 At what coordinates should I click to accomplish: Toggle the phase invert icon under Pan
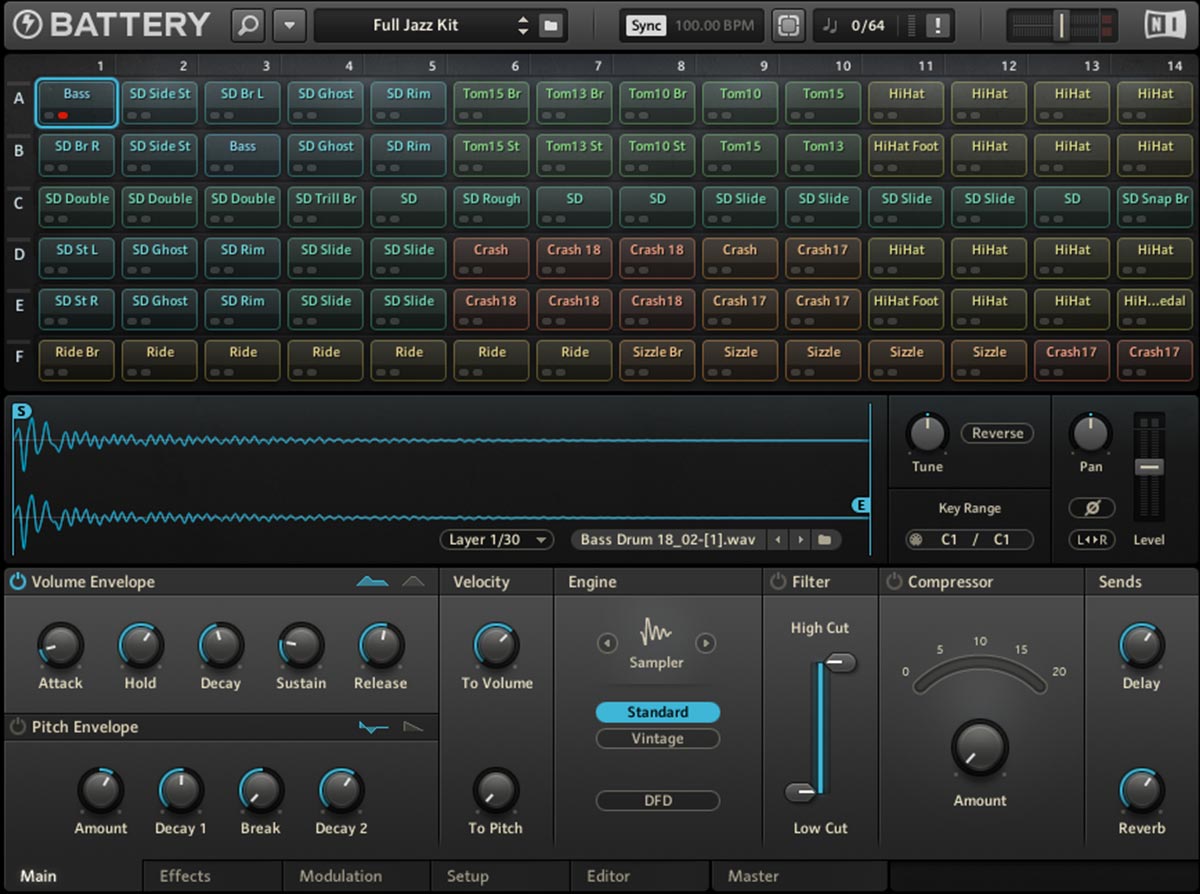tap(1091, 508)
